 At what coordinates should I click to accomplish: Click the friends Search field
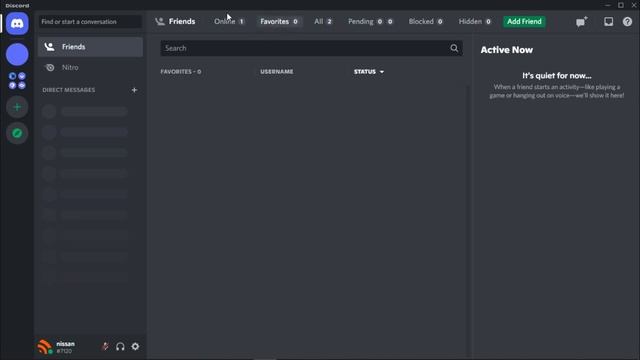tap(311, 48)
